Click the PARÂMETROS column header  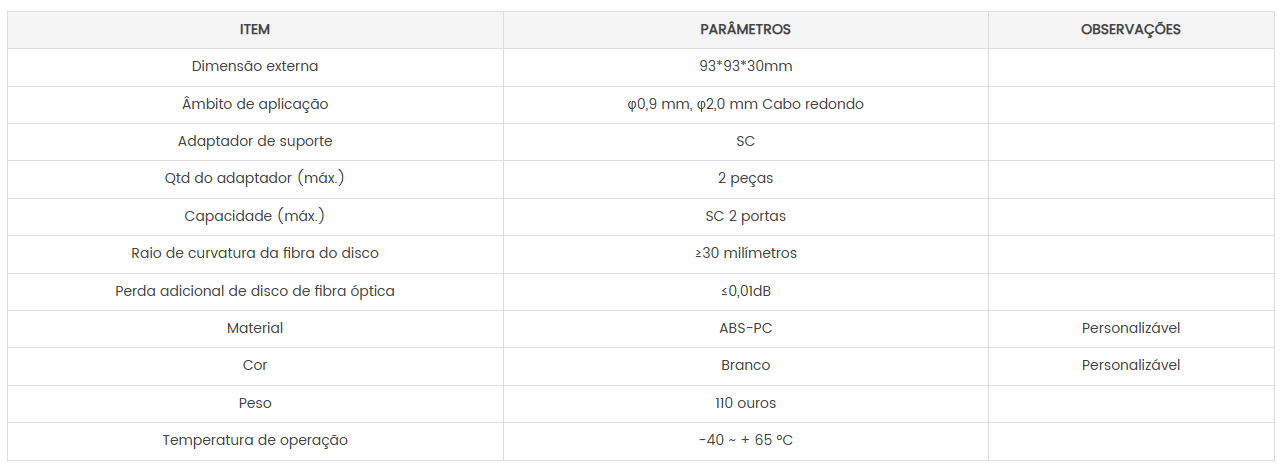(x=745, y=30)
